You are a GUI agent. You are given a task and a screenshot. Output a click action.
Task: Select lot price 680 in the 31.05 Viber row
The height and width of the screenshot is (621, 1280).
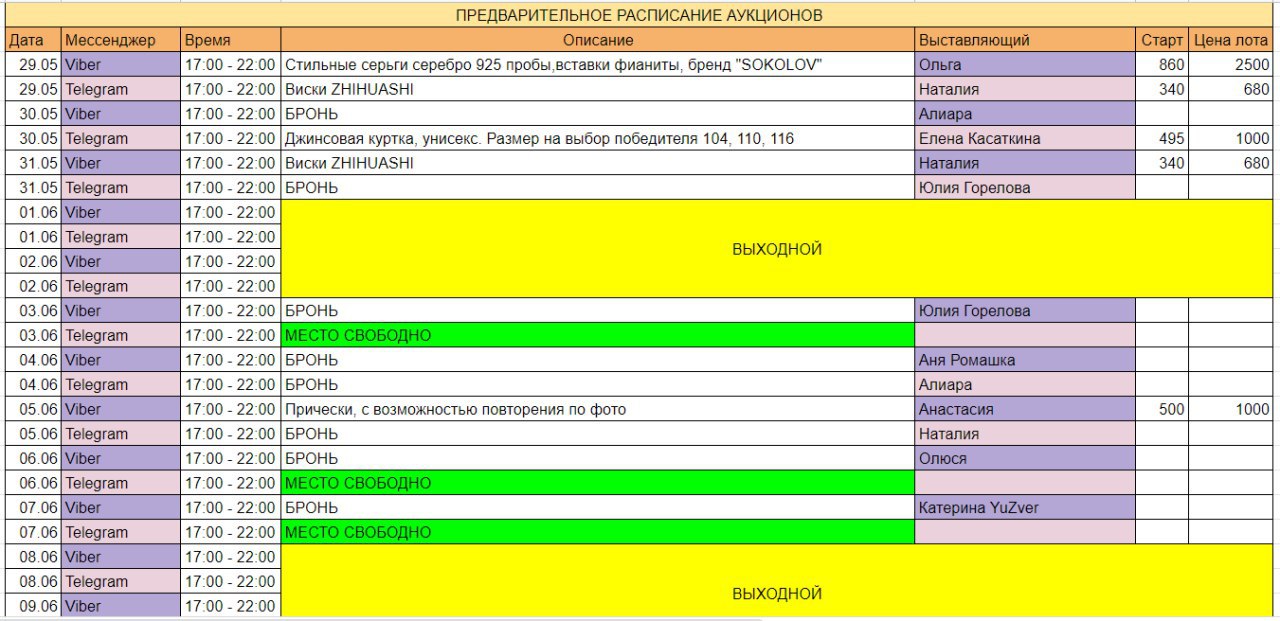pyautogui.click(x=1232, y=163)
